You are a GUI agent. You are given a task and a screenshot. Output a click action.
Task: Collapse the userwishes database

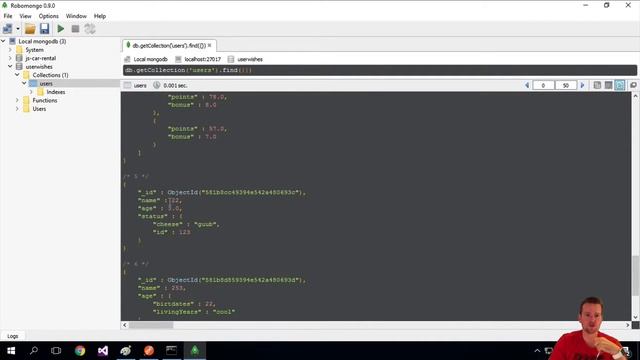[x=10, y=66]
